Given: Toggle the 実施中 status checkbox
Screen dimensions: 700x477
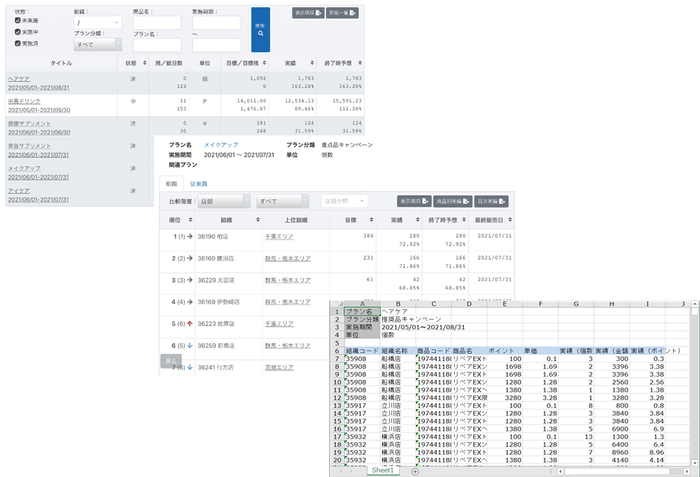Looking at the screenshot, I should (18, 32).
